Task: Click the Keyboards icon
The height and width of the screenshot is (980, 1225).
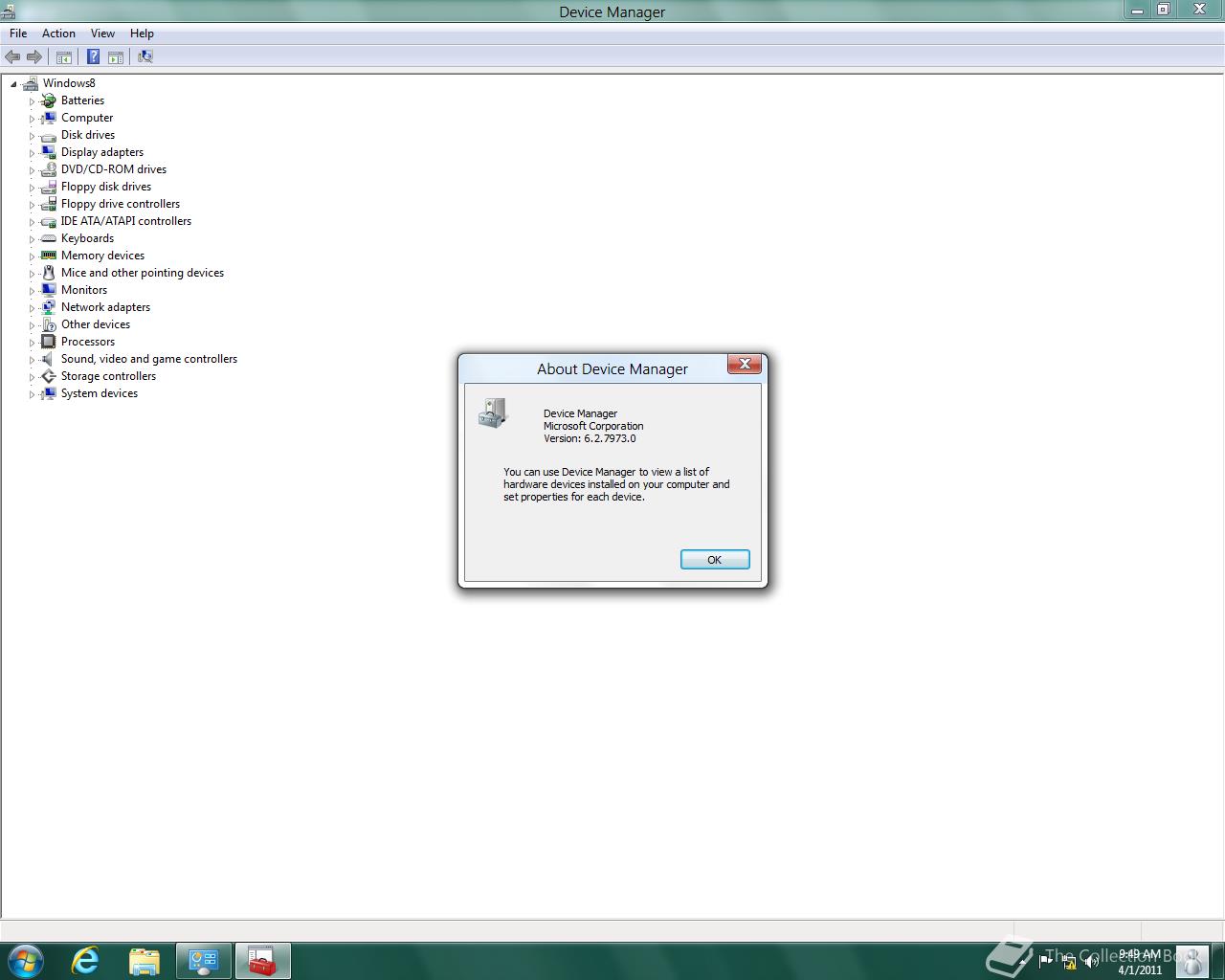Action: coord(49,238)
